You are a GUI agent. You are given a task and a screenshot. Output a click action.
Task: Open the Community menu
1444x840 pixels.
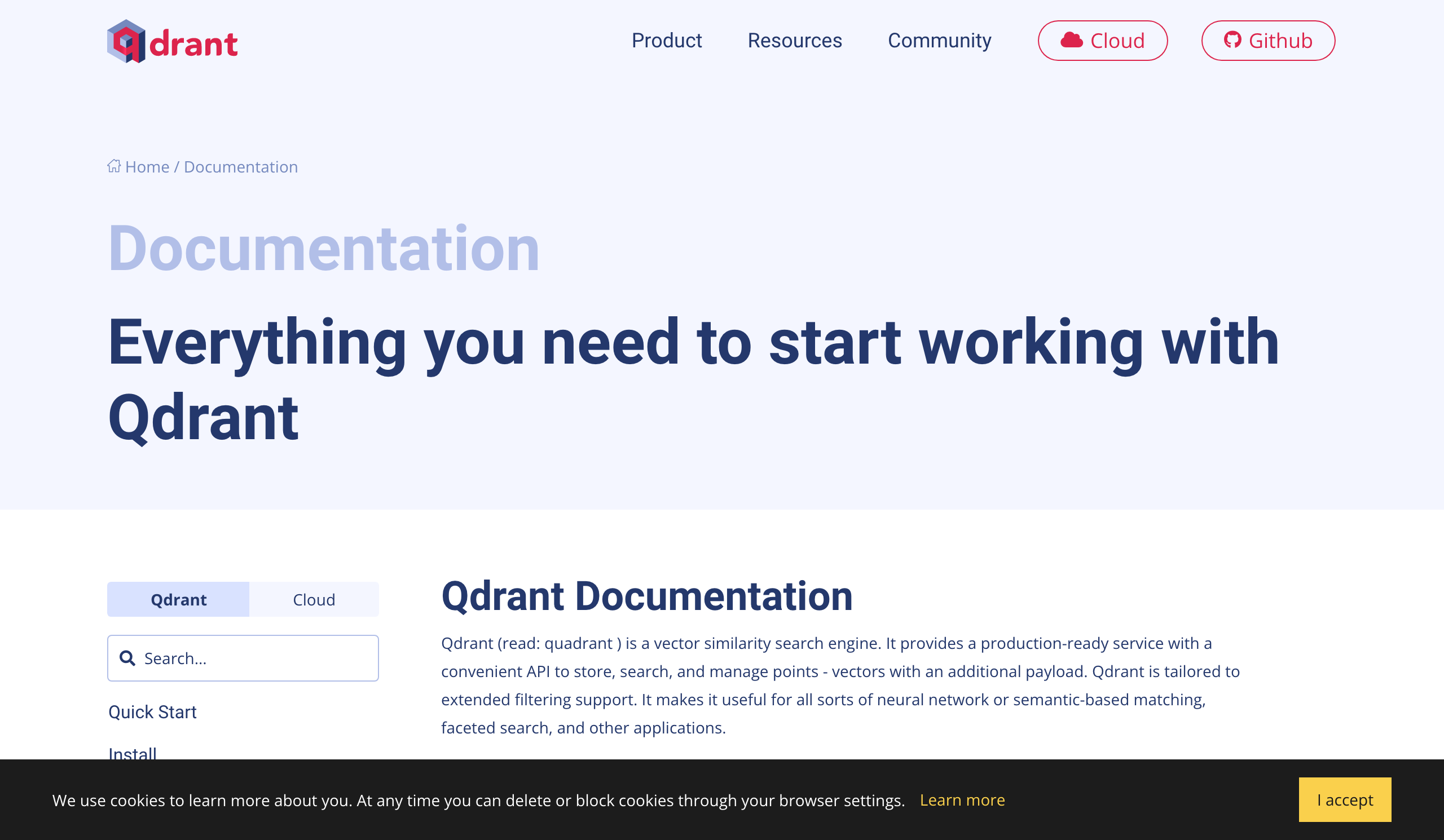pos(939,41)
